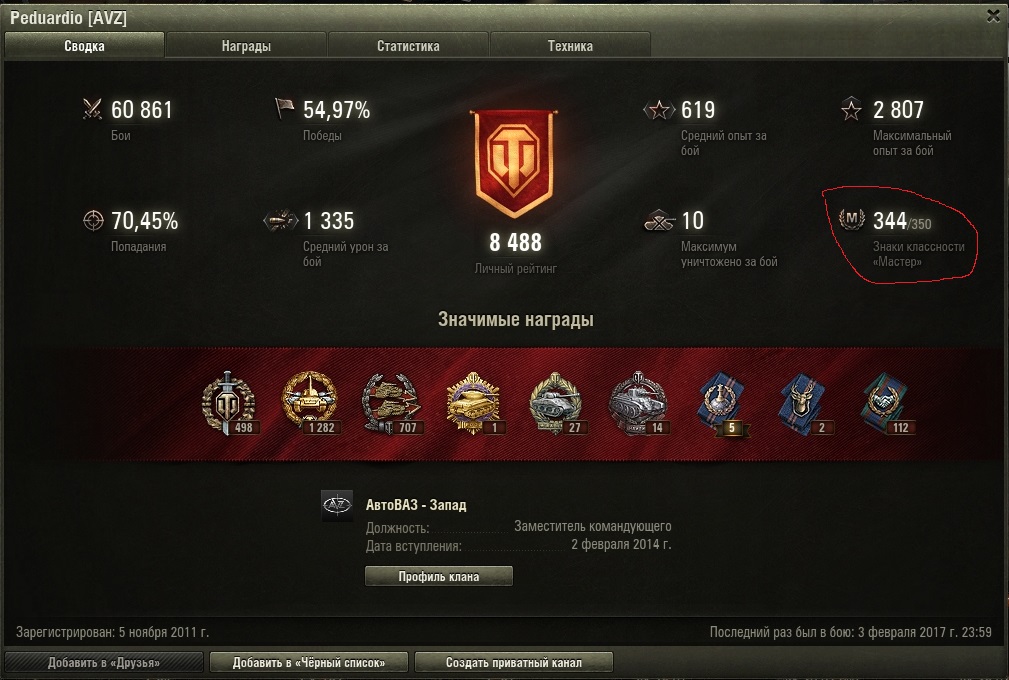Click the hit accuracy crosshair icon
Image resolution: width=1009 pixels, height=680 pixels.
tap(93, 221)
